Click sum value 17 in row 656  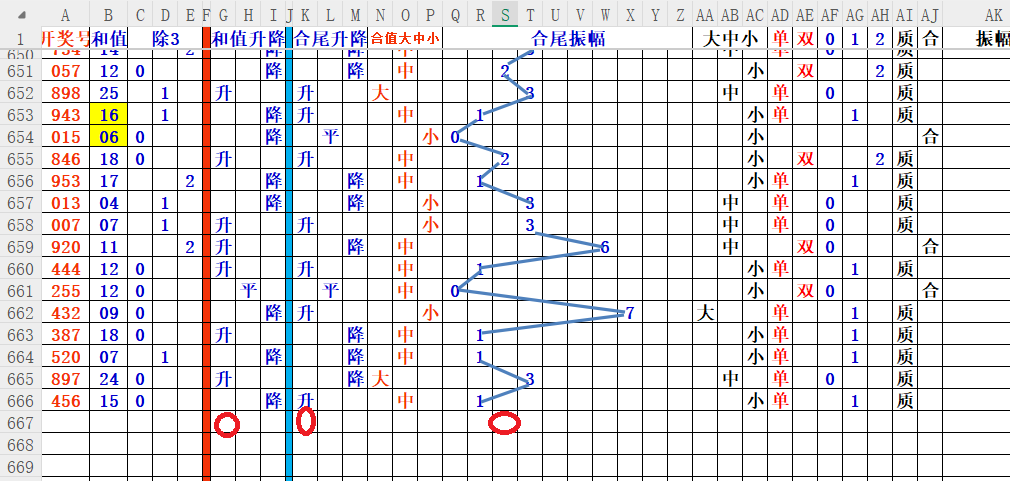click(x=108, y=181)
